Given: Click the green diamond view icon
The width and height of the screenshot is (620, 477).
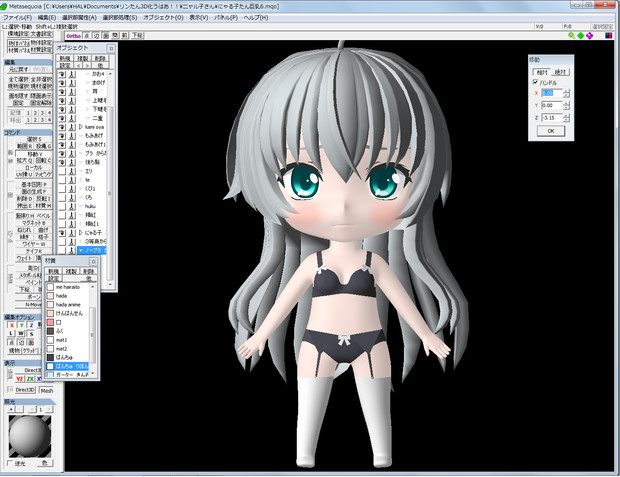Looking at the screenshot, I should pos(580,36).
